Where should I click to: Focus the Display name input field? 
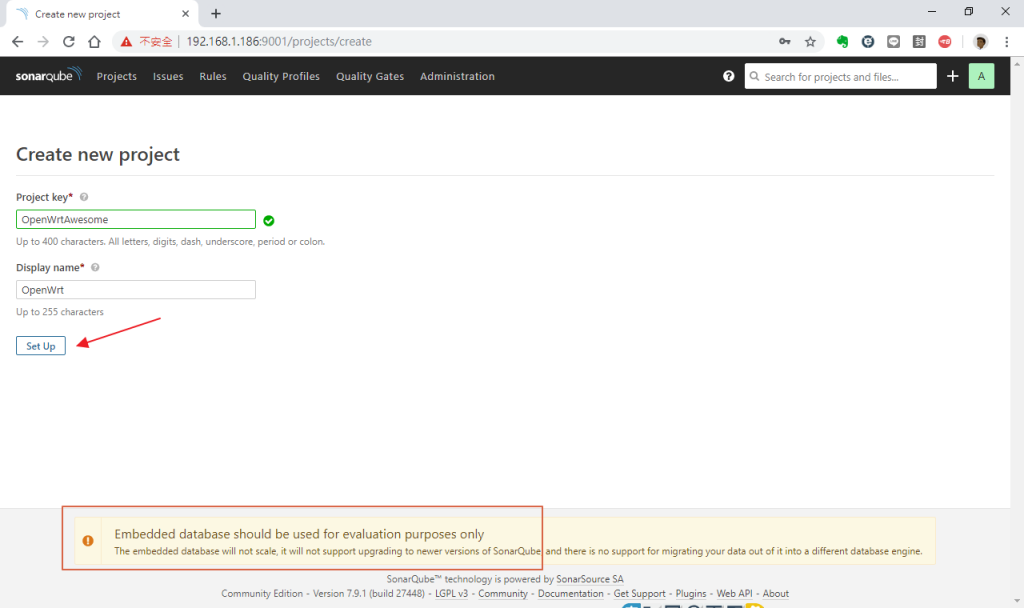[136, 290]
